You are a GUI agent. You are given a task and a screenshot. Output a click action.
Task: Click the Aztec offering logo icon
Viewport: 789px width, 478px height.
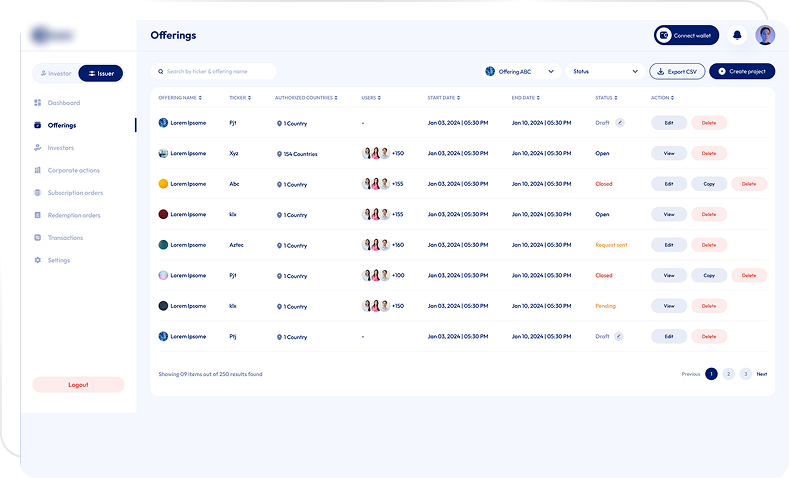163,245
